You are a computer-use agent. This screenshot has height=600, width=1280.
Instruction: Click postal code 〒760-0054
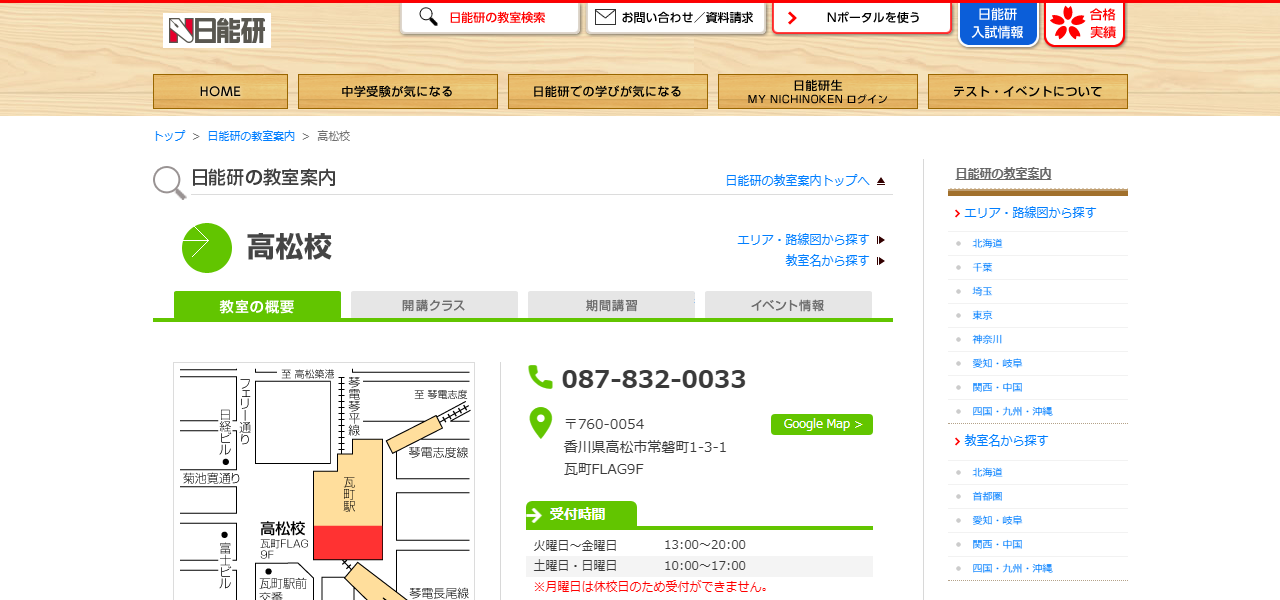(x=604, y=424)
